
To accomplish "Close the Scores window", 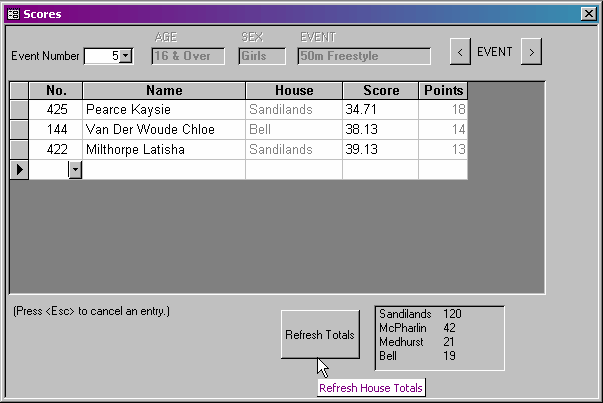I will click(588, 14).
